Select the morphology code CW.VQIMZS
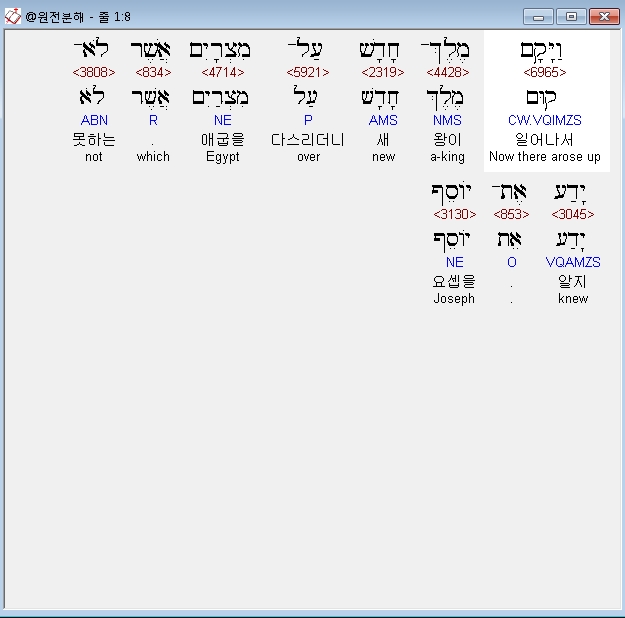 click(544, 120)
